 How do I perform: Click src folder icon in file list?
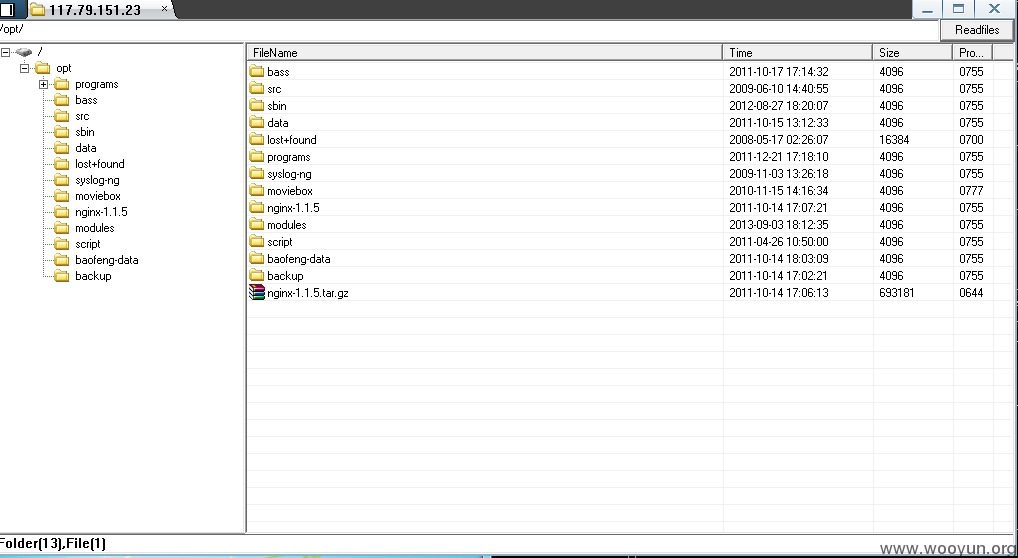256,88
